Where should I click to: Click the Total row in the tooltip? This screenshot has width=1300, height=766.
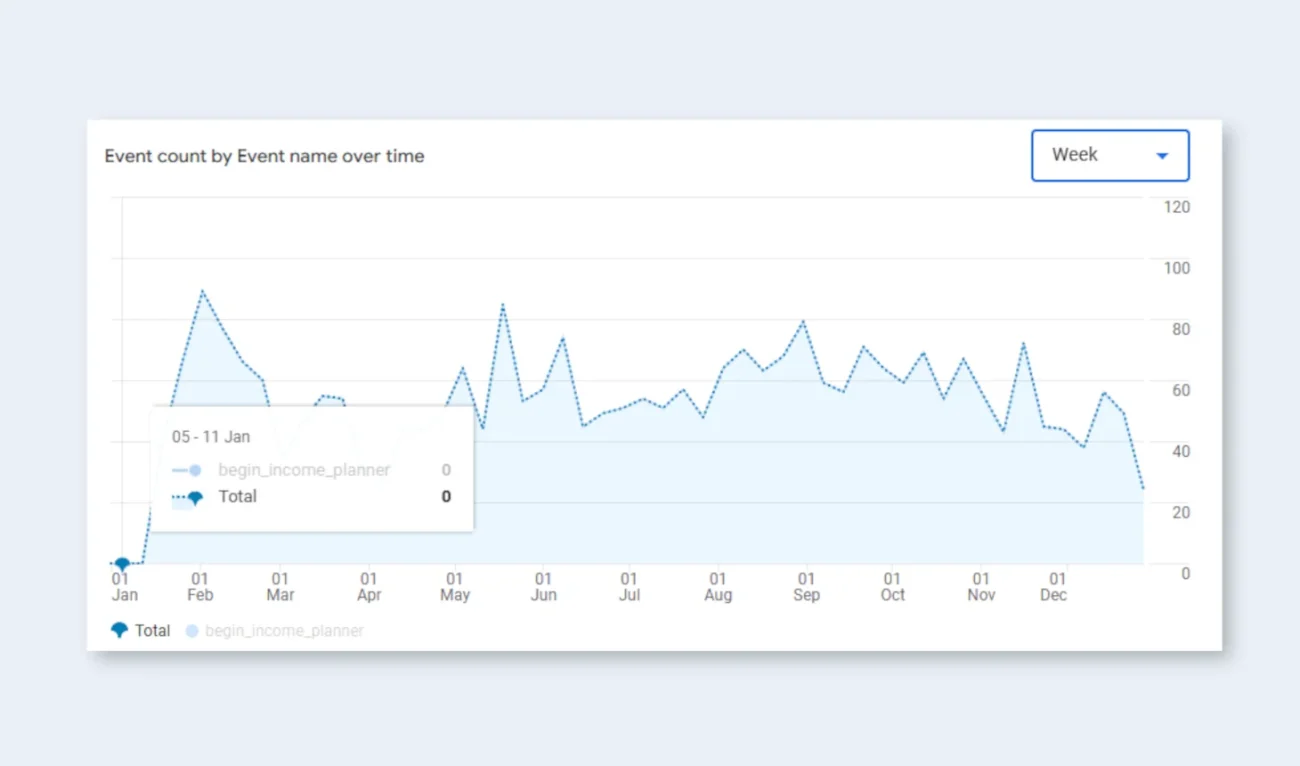(x=311, y=497)
